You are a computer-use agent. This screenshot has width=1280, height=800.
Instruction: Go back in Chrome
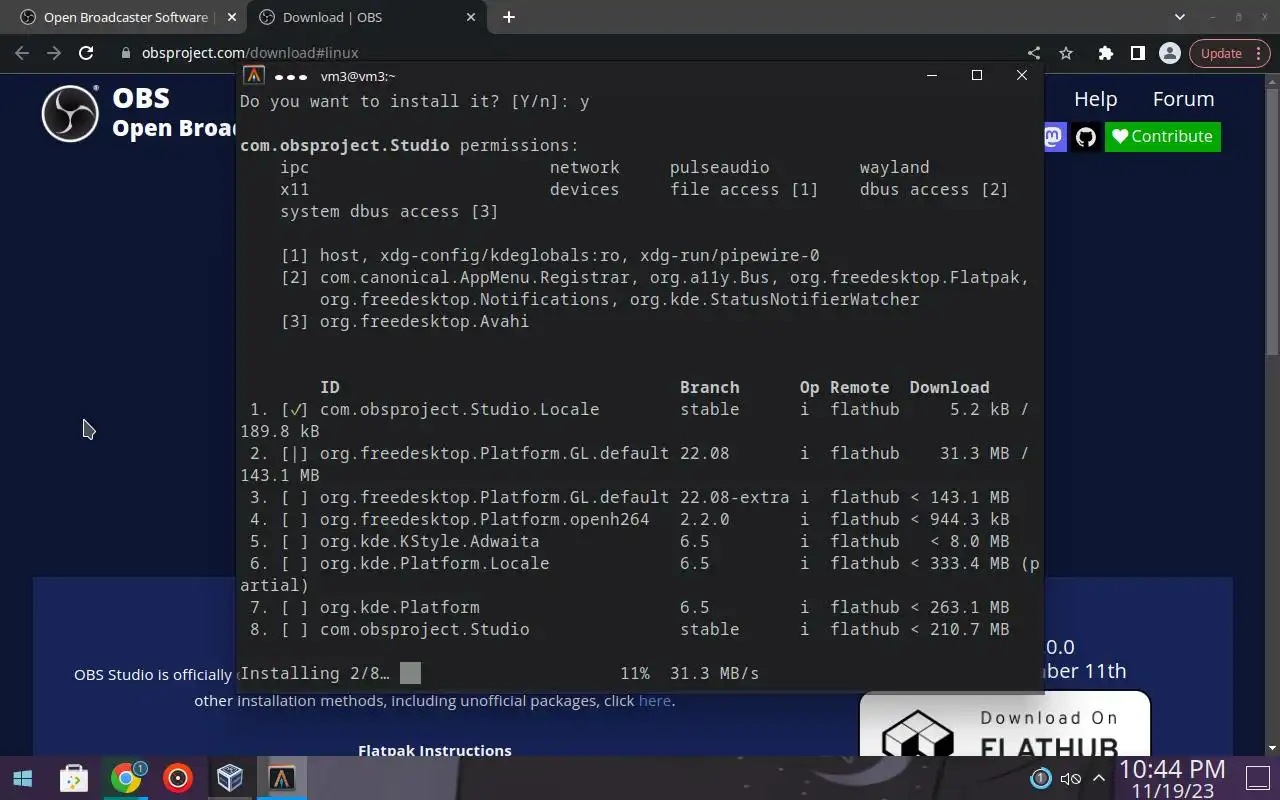point(22,53)
